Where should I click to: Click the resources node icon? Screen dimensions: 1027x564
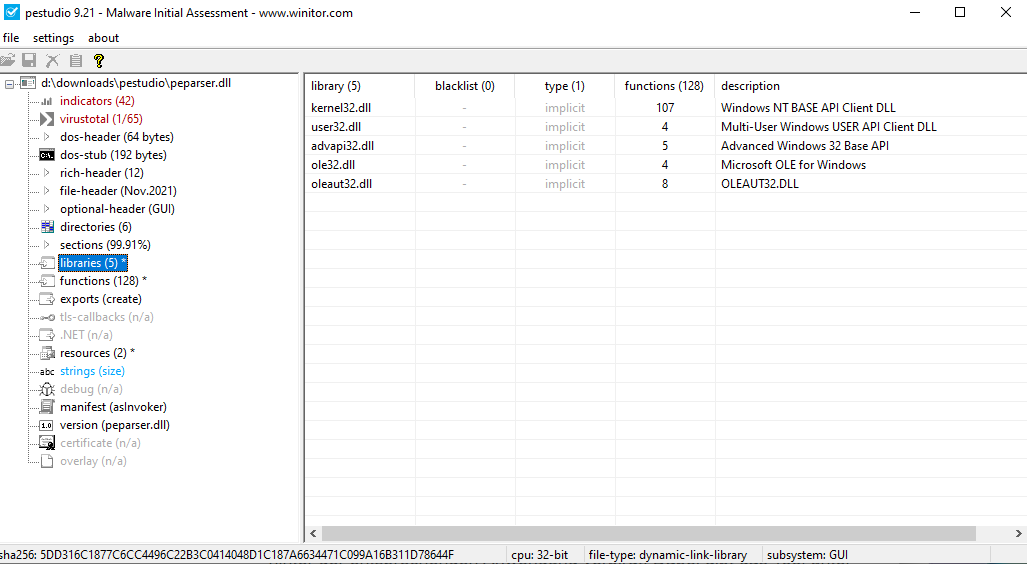47,353
